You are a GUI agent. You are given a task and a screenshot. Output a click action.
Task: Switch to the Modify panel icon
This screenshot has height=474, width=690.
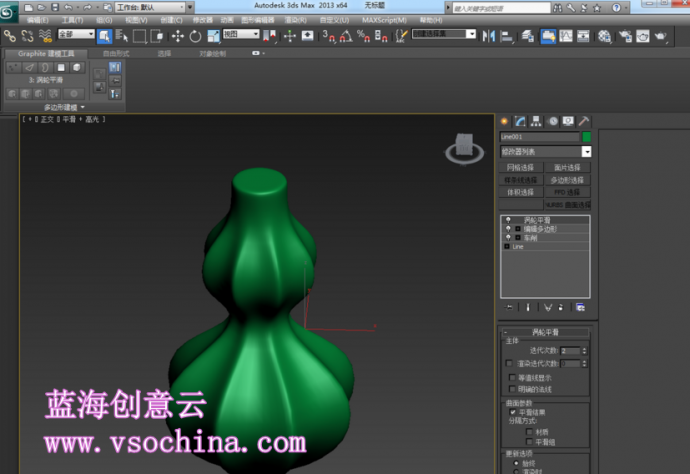pyautogui.click(x=520, y=121)
